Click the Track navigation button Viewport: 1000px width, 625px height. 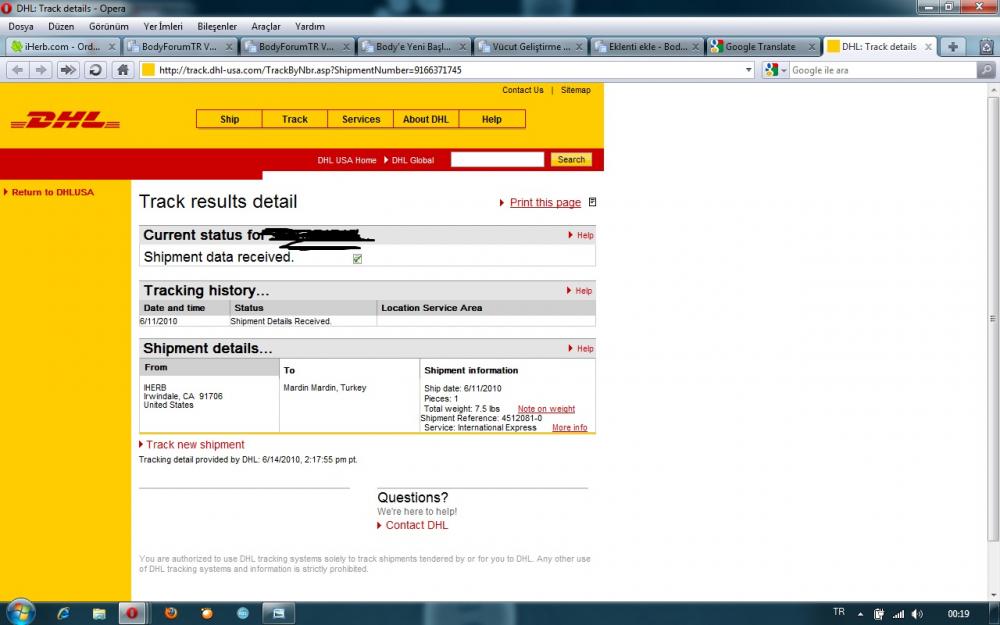(x=295, y=119)
